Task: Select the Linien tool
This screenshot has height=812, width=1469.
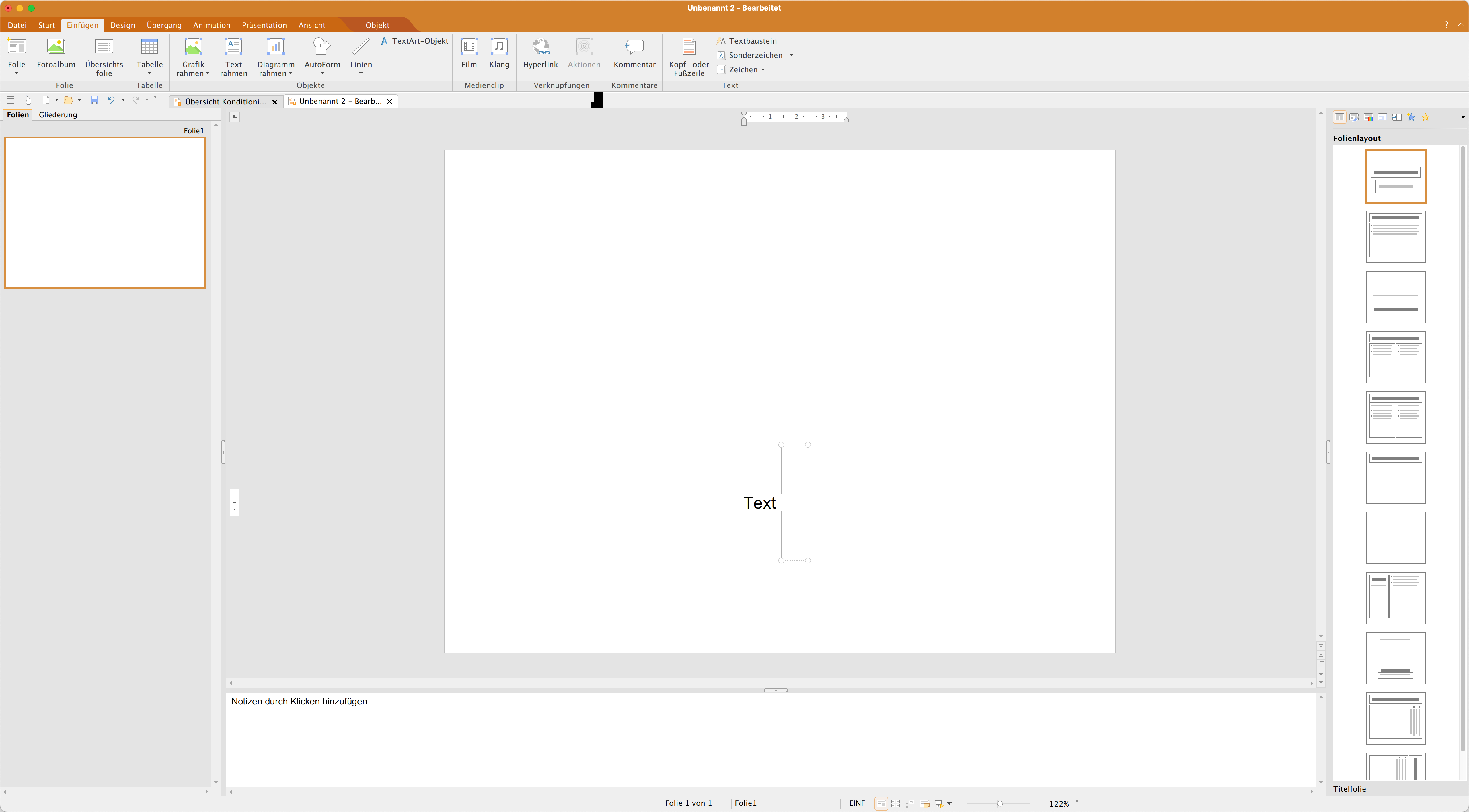Action: click(x=361, y=53)
